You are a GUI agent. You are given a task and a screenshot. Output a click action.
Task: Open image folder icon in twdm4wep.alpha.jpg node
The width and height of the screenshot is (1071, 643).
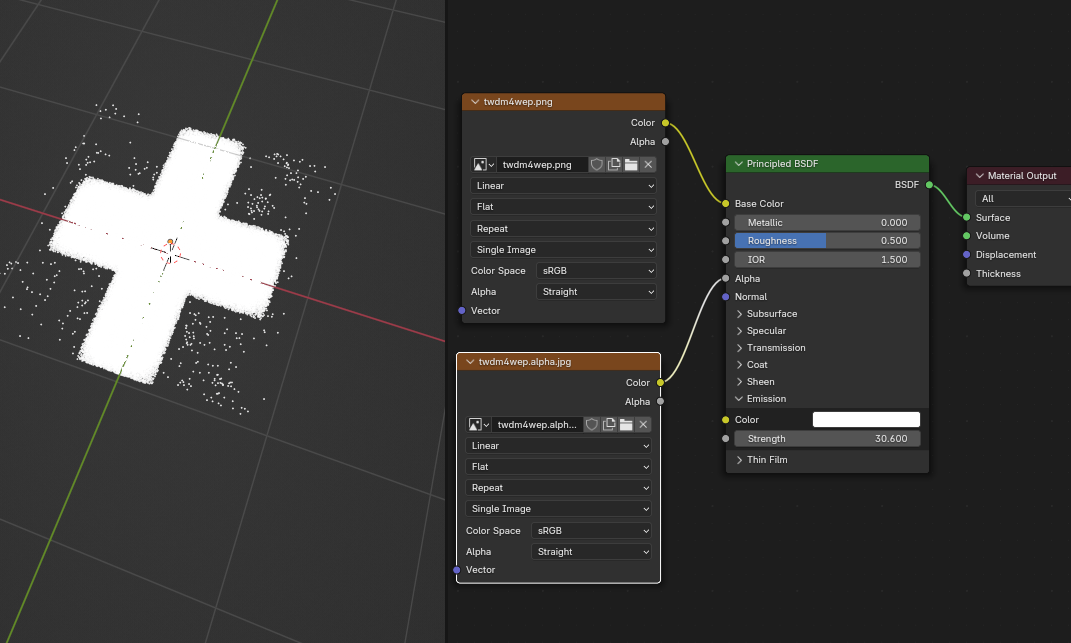pos(626,424)
